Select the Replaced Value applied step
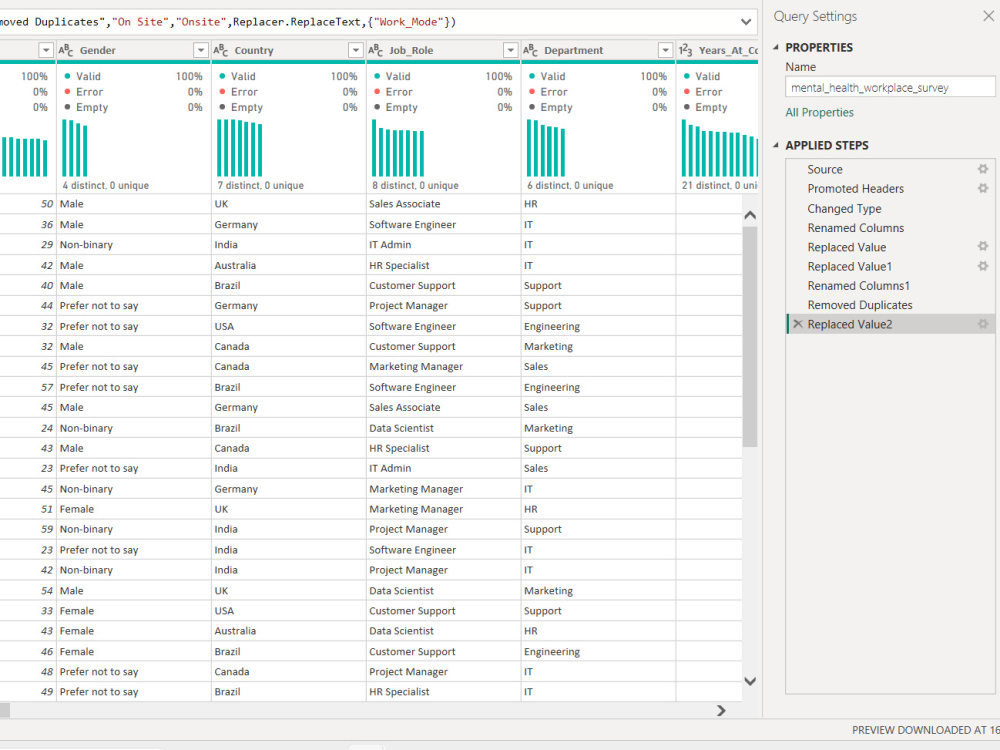The width and height of the screenshot is (1000, 750). (x=846, y=247)
